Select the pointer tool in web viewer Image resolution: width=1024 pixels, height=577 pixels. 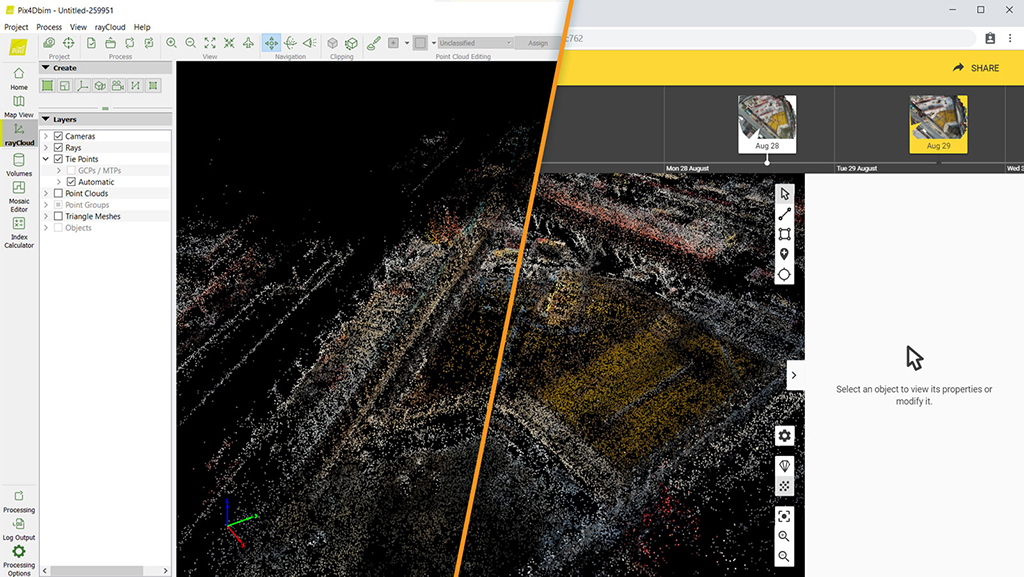point(784,194)
